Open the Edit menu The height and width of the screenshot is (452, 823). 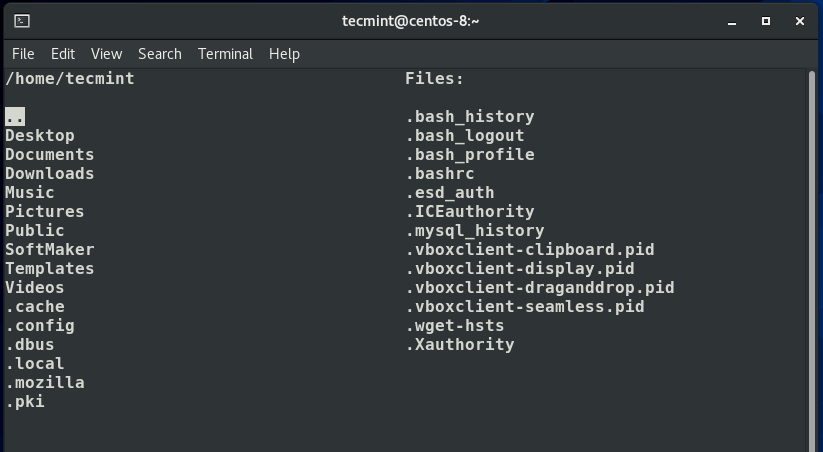coord(63,54)
